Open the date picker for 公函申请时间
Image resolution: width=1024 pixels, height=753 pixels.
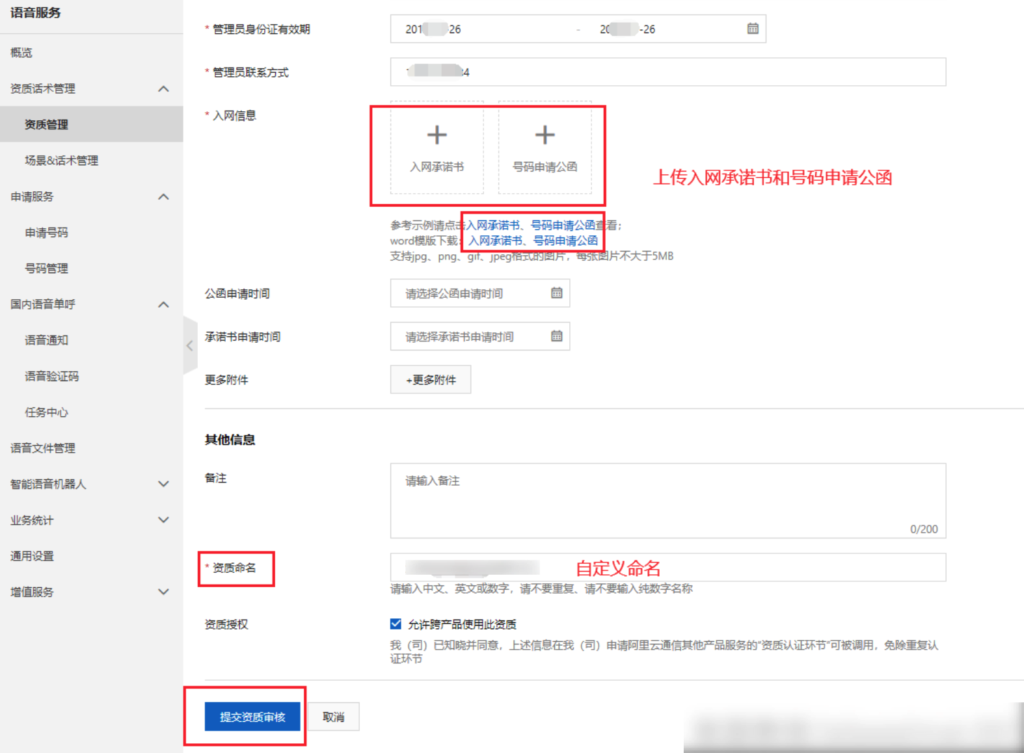(556, 293)
